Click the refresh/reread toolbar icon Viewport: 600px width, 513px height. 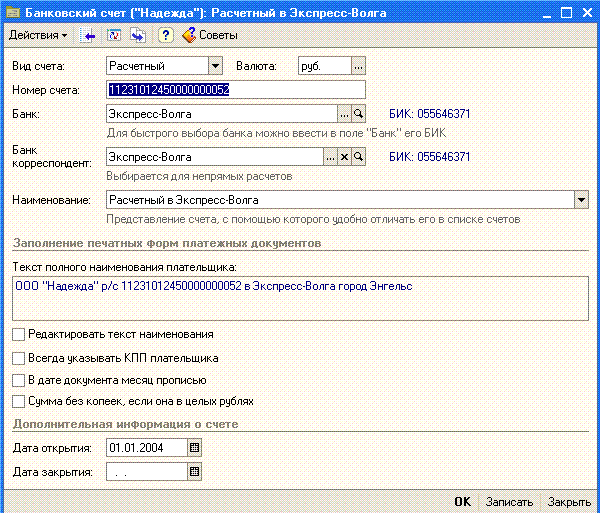tap(114, 35)
